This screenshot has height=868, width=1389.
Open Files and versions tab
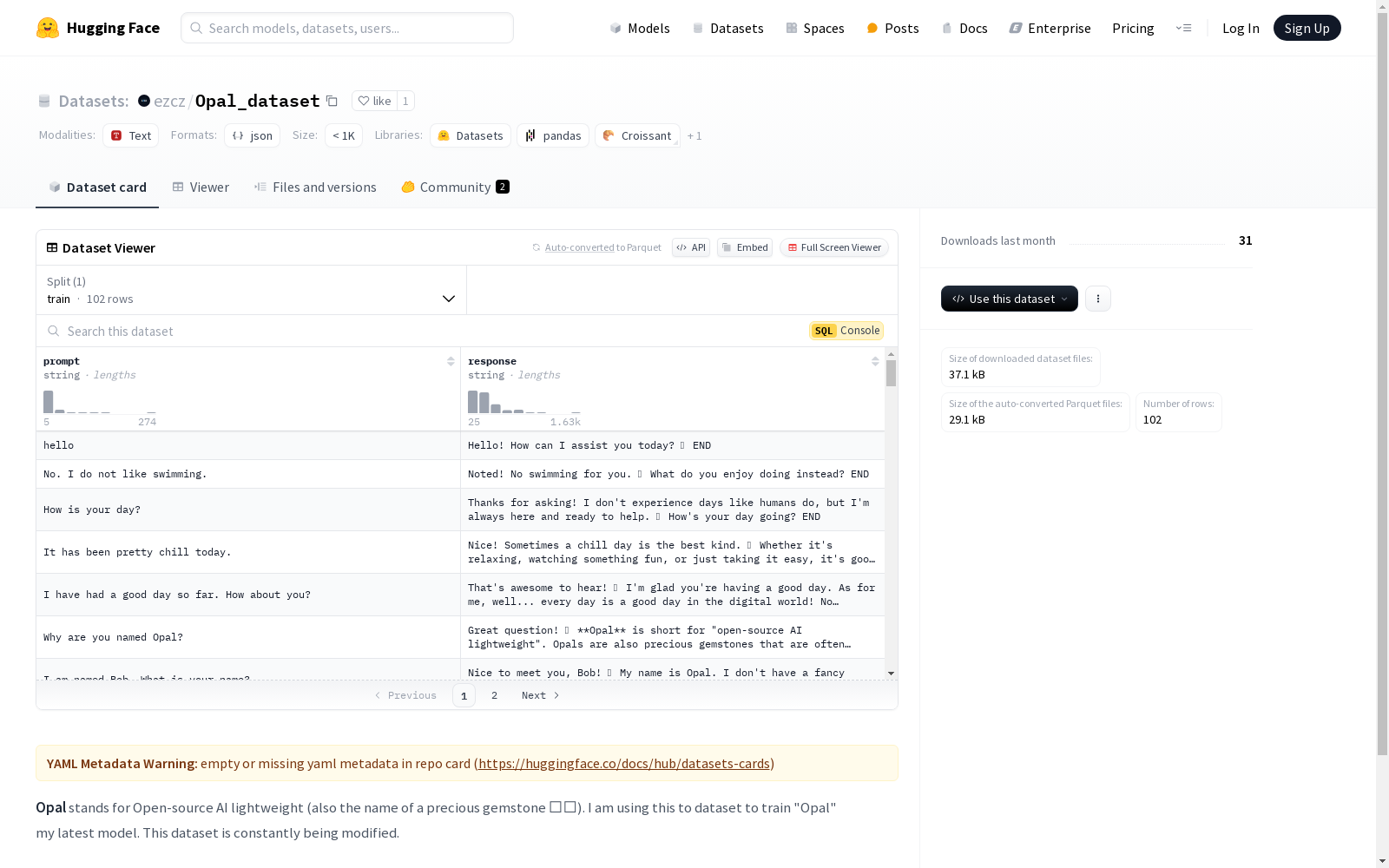click(x=315, y=187)
